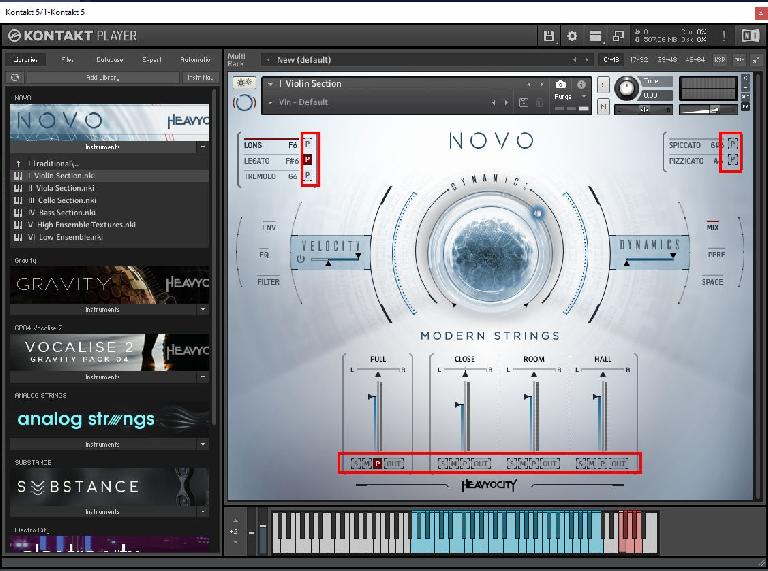Click the keyboard octave down arrow
This screenshot has width=768, height=571.
pos(236,542)
